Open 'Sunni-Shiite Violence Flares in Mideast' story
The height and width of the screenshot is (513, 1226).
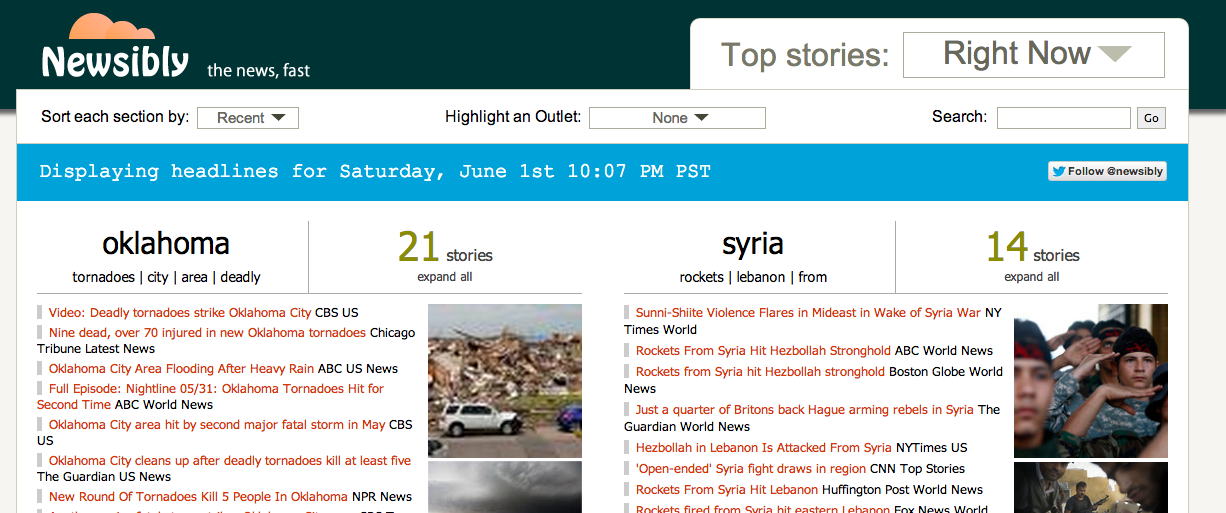(808, 313)
